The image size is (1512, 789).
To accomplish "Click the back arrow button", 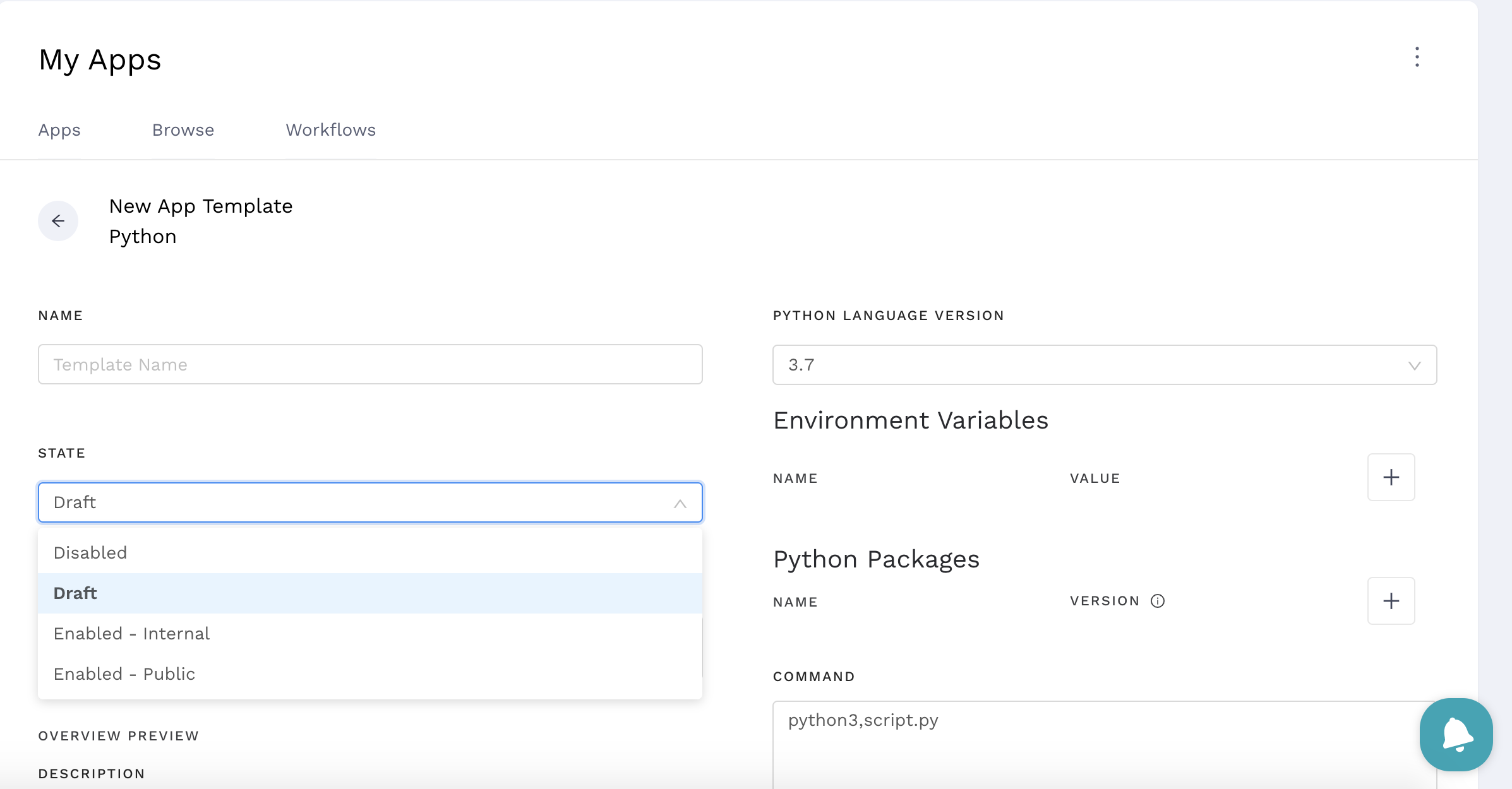I will pos(58,221).
